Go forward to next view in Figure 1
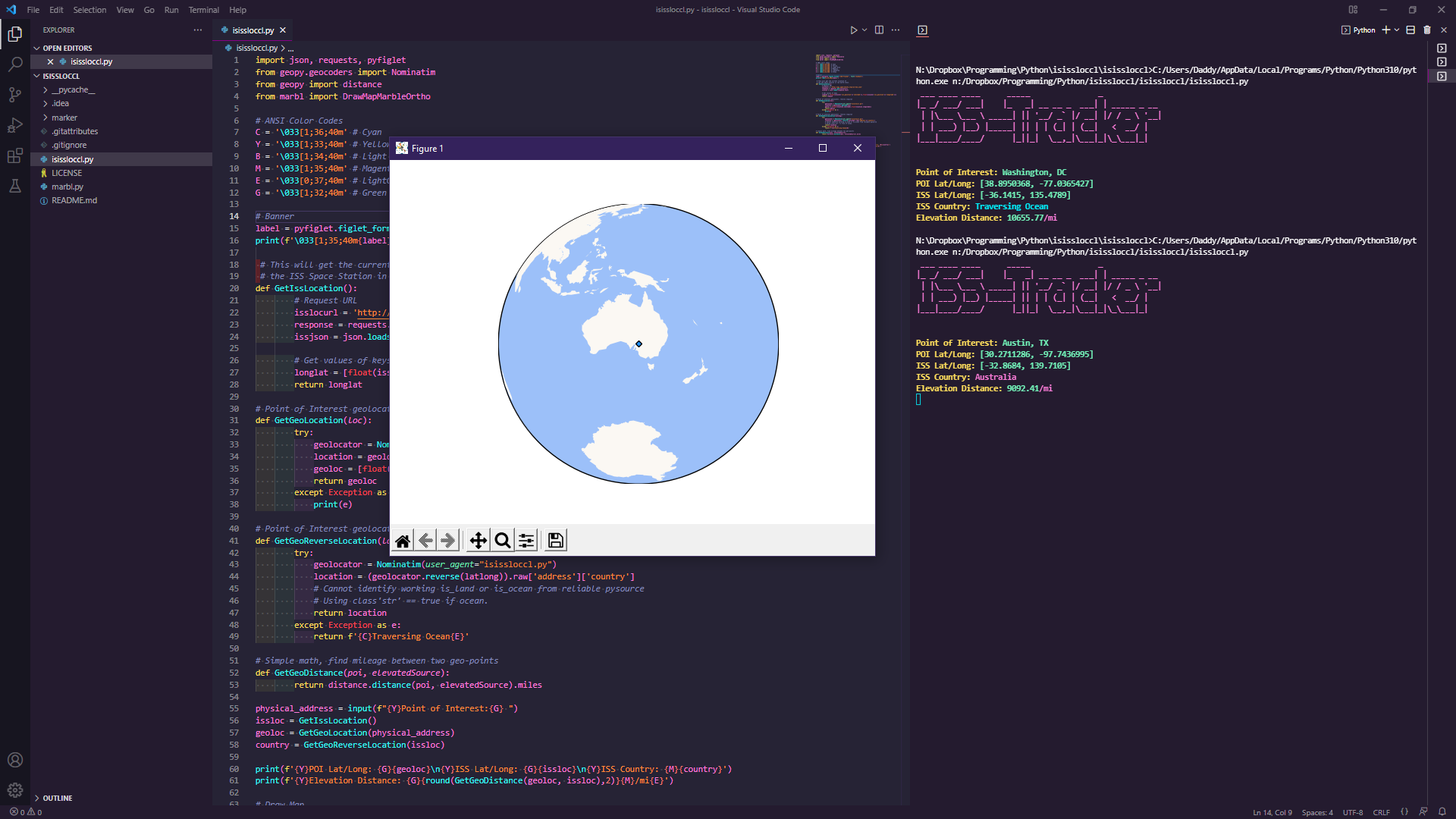Screen dimensions: 1456x819 (448, 541)
